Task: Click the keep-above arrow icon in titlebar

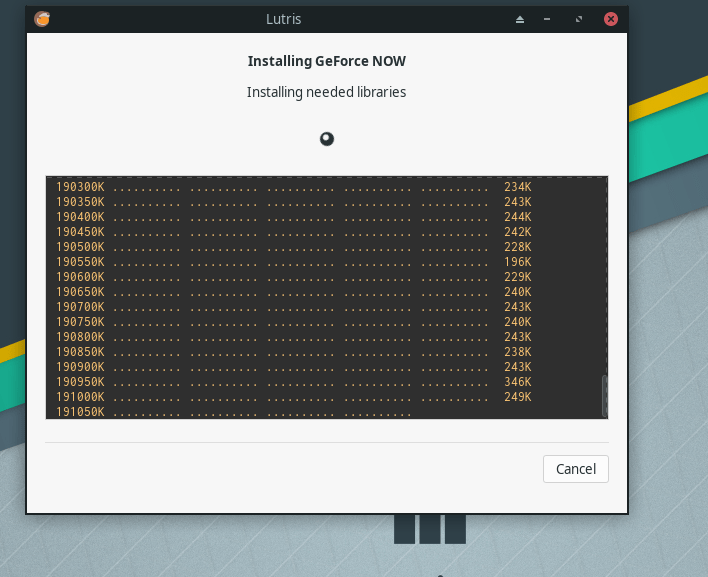Action: [520, 19]
